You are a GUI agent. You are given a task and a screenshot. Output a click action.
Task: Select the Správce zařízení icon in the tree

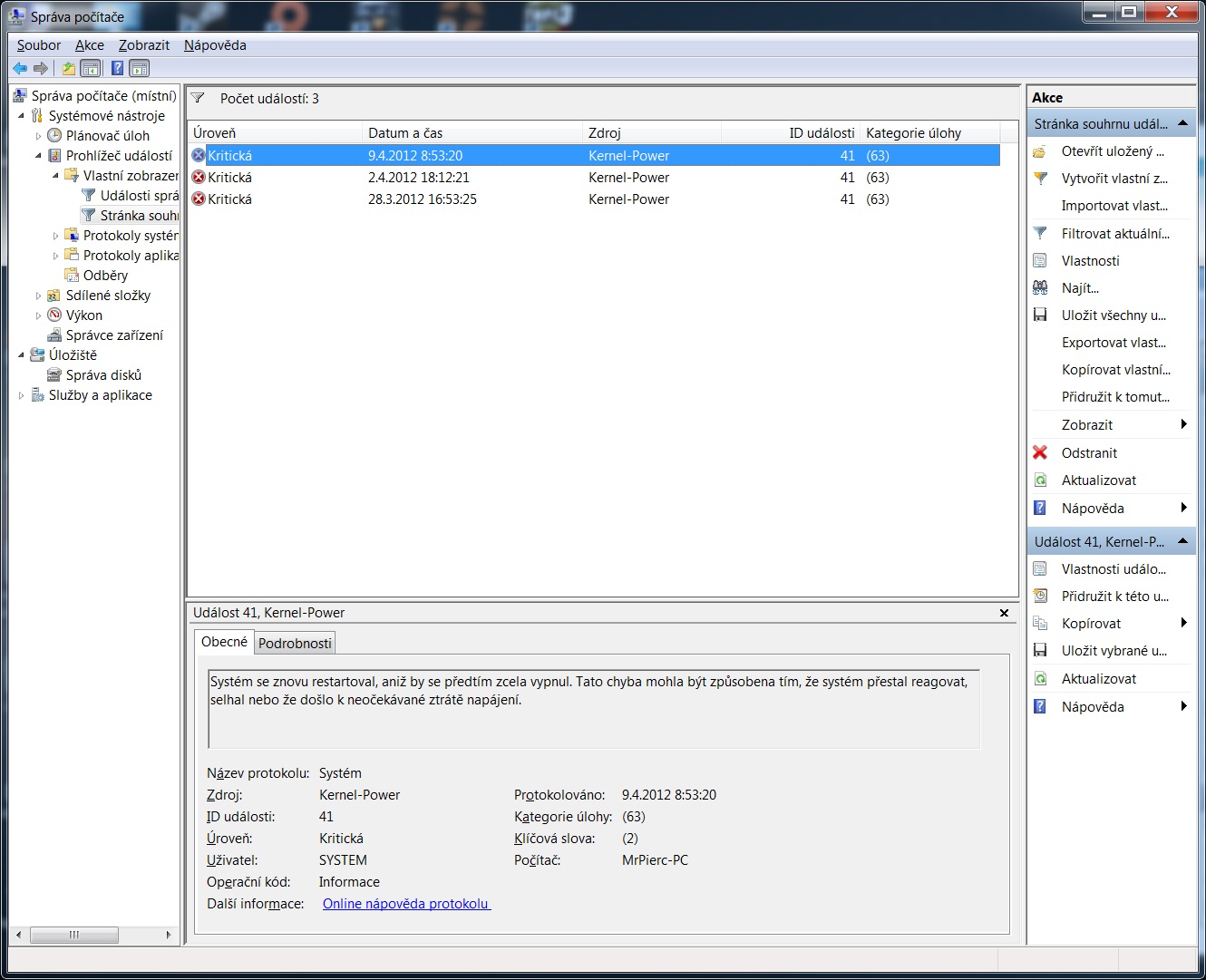(54, 335)
